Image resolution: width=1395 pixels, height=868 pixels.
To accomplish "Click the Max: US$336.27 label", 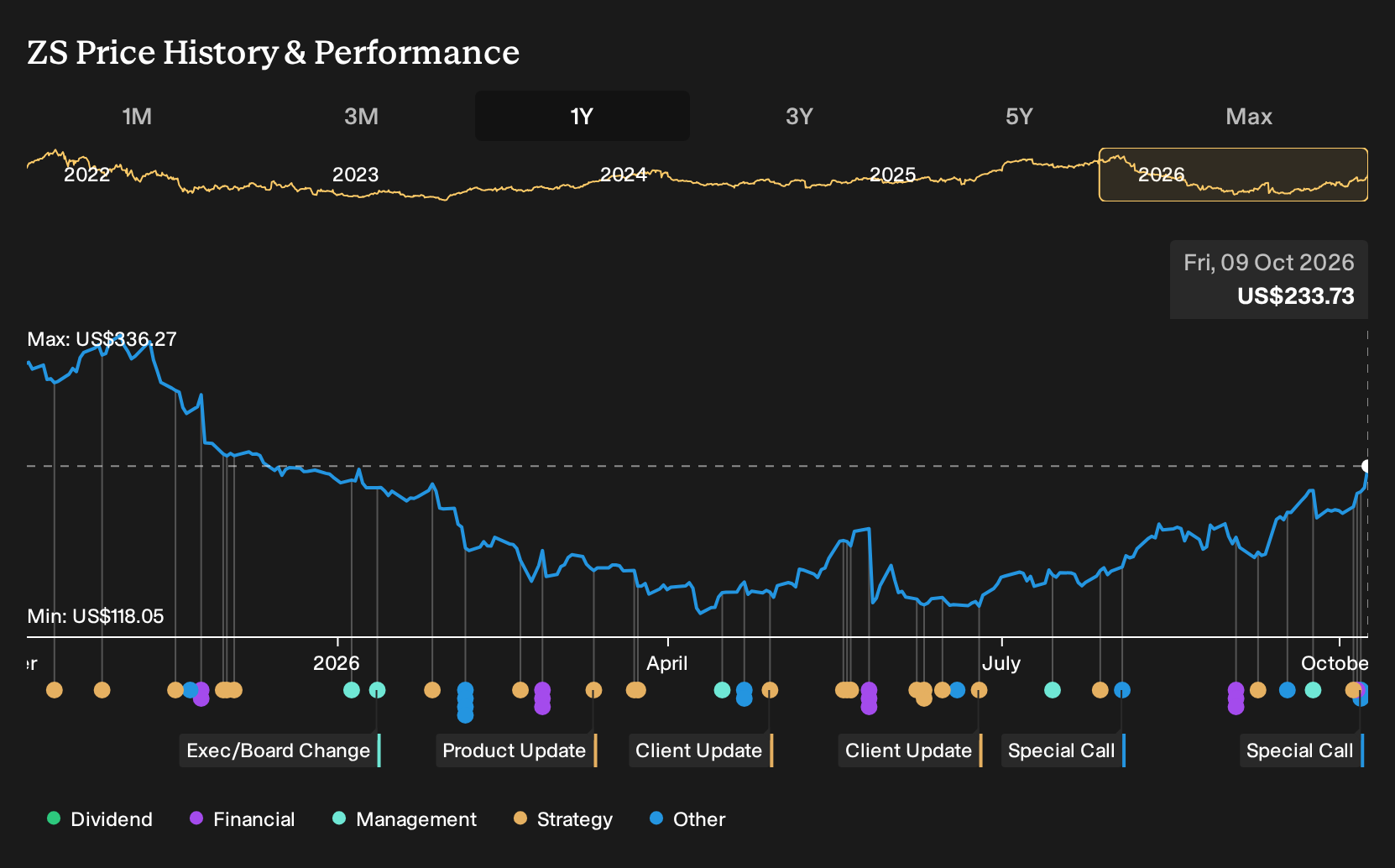I will click(x=102, y=339).
